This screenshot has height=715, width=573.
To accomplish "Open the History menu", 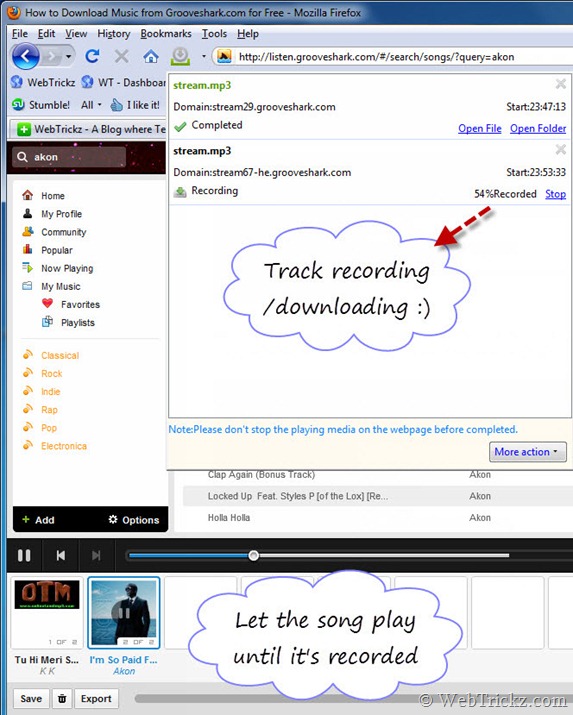I will (x=114, y=34).
